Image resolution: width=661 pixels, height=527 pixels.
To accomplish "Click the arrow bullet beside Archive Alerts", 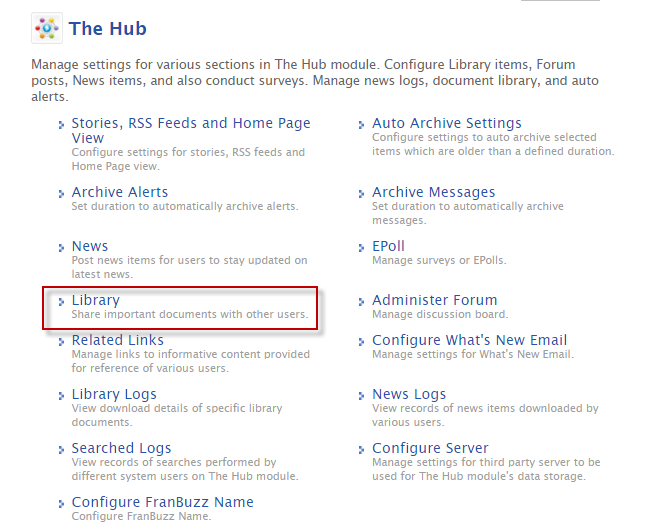I will point(62,194).
